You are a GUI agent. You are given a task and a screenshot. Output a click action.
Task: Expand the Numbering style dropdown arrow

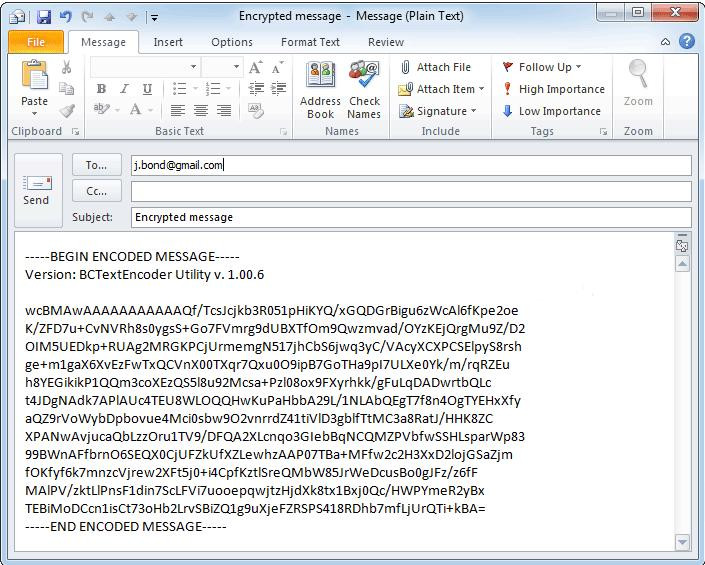coord(228,89)
